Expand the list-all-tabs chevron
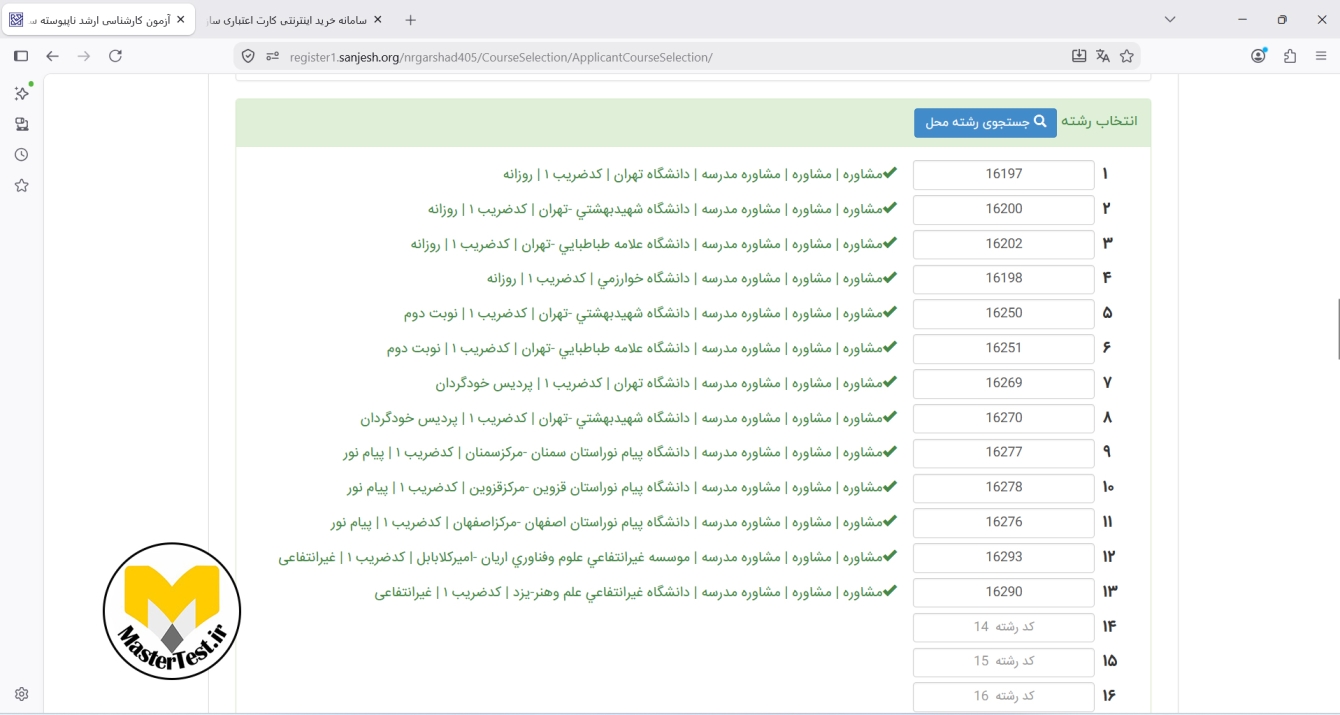This screenshot has width=1340, height=715. point(1170,20)
